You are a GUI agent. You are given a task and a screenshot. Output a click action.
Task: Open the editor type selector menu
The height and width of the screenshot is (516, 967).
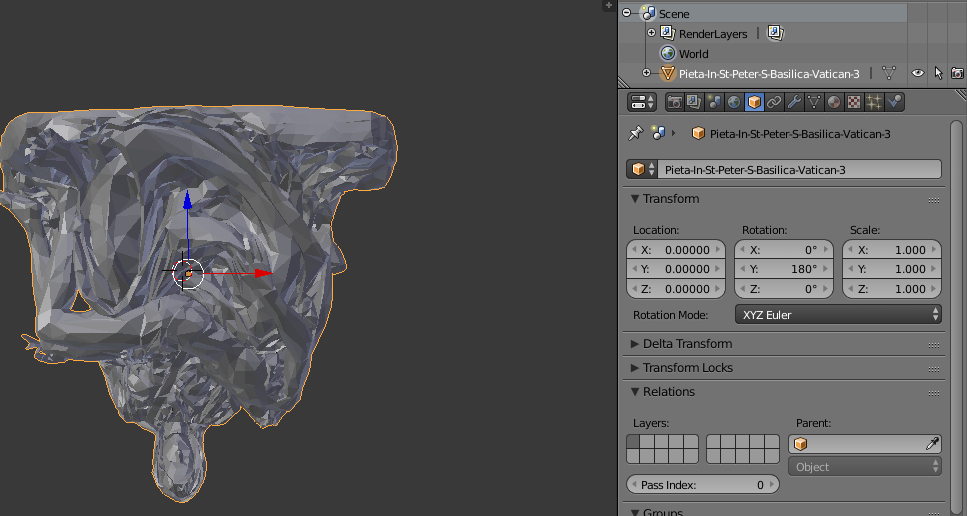[642, 102]
